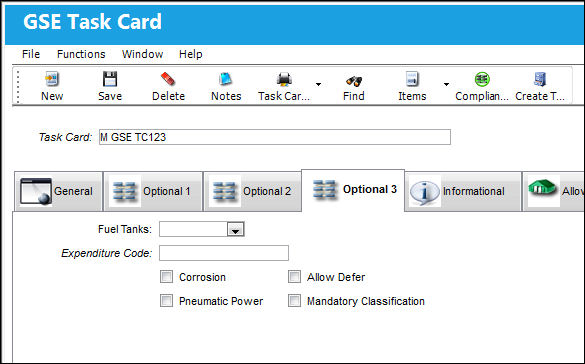The height and width of the screenshot is (364, 585).
Task: Click the Expenditure Code label link
Action: (107, 253)
